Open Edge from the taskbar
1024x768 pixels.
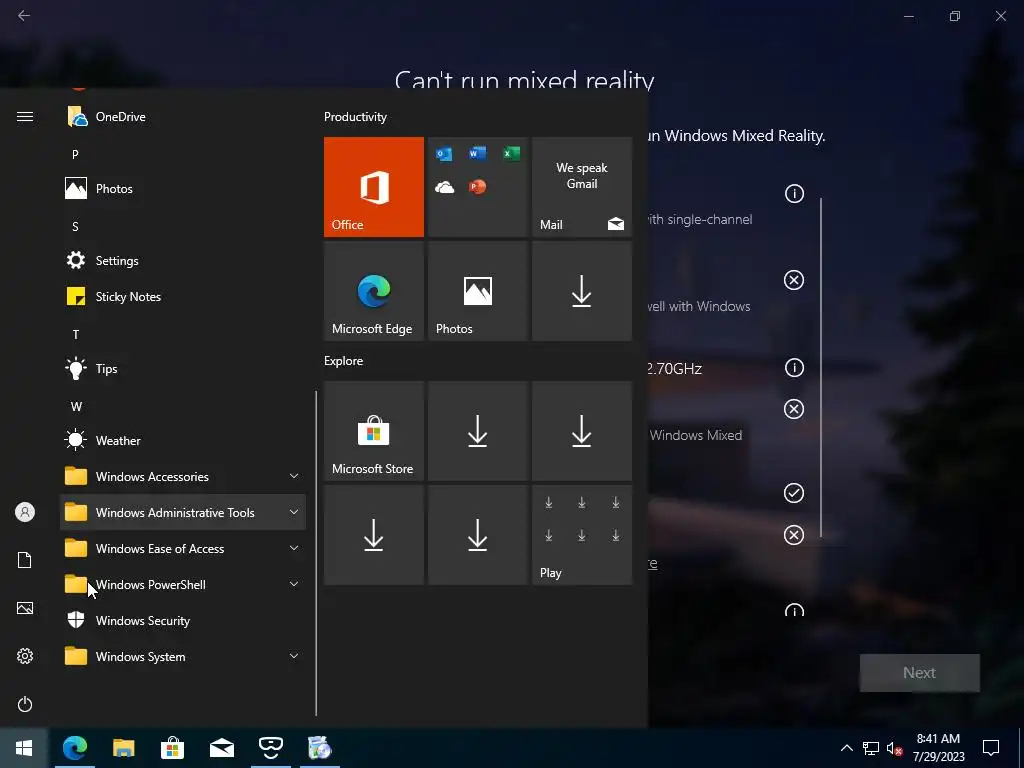(x=74, y=748)
